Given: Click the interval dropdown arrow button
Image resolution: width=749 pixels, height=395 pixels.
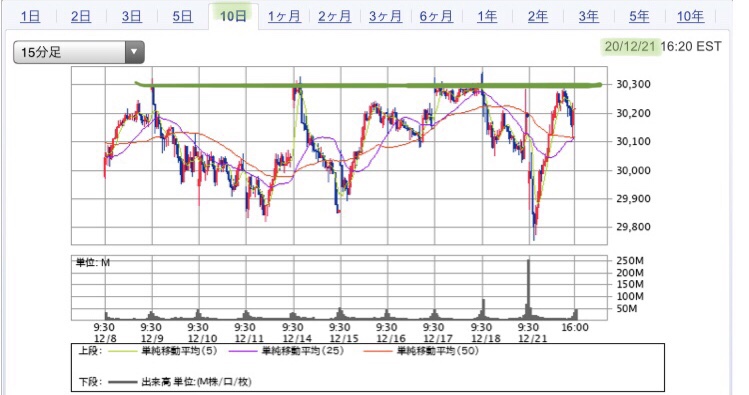Looking at the screenshot, I should pyautogui.click(x=134, y=52).
